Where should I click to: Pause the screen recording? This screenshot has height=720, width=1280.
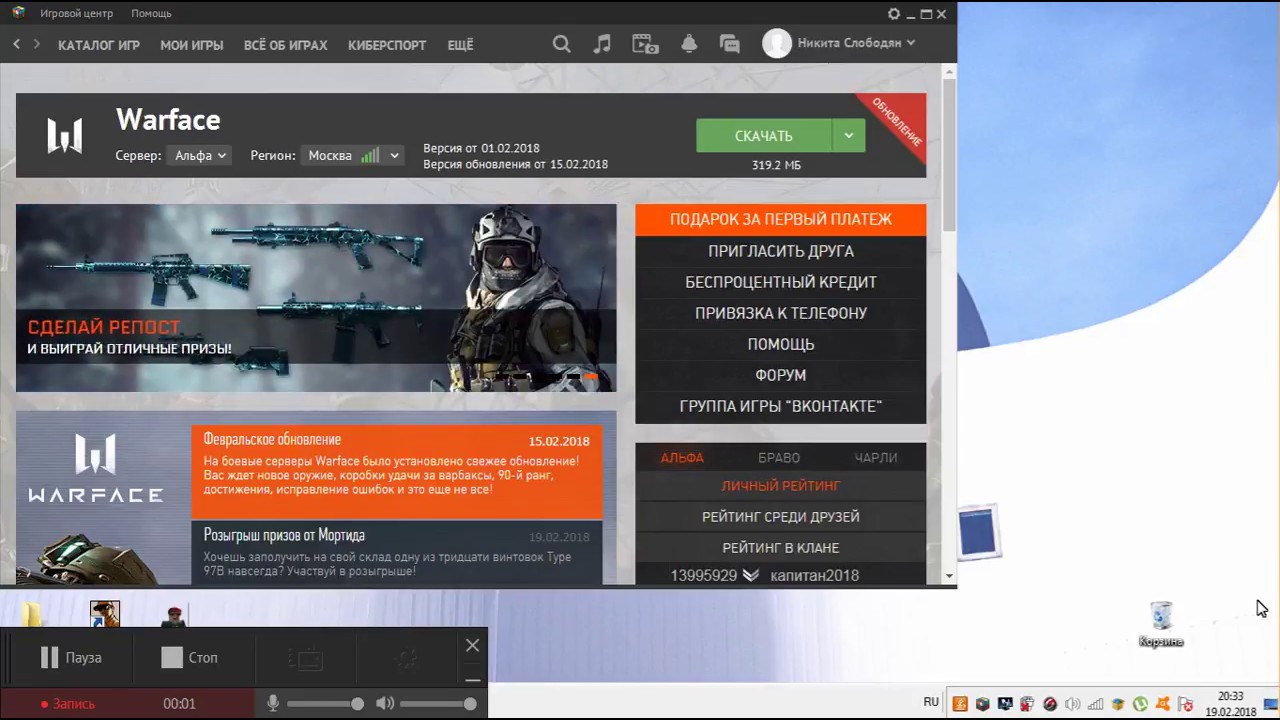coord(71,657)
